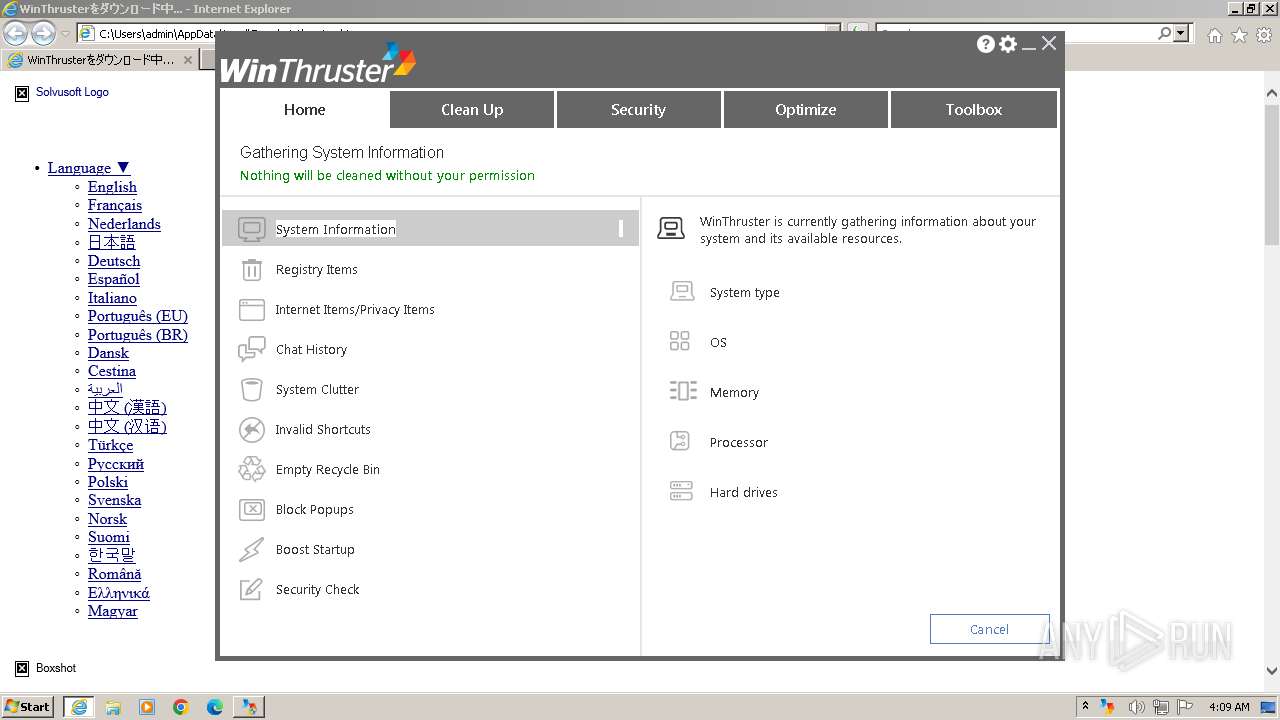The width and height of the screenshot is (1280, 720).
Task: Open Chrome from the taskbar
Action: 181,707
